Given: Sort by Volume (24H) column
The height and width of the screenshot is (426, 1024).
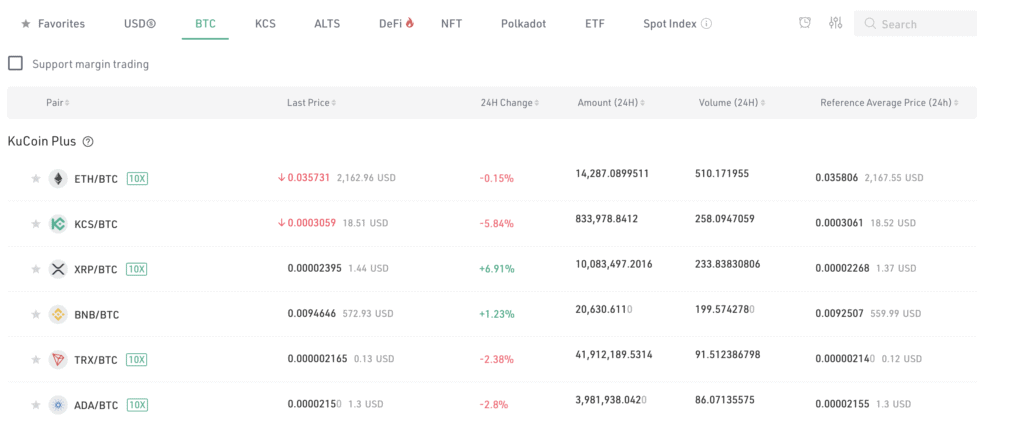Looking at the screenshot, I should pyautogui.click(x=731, y=103).
